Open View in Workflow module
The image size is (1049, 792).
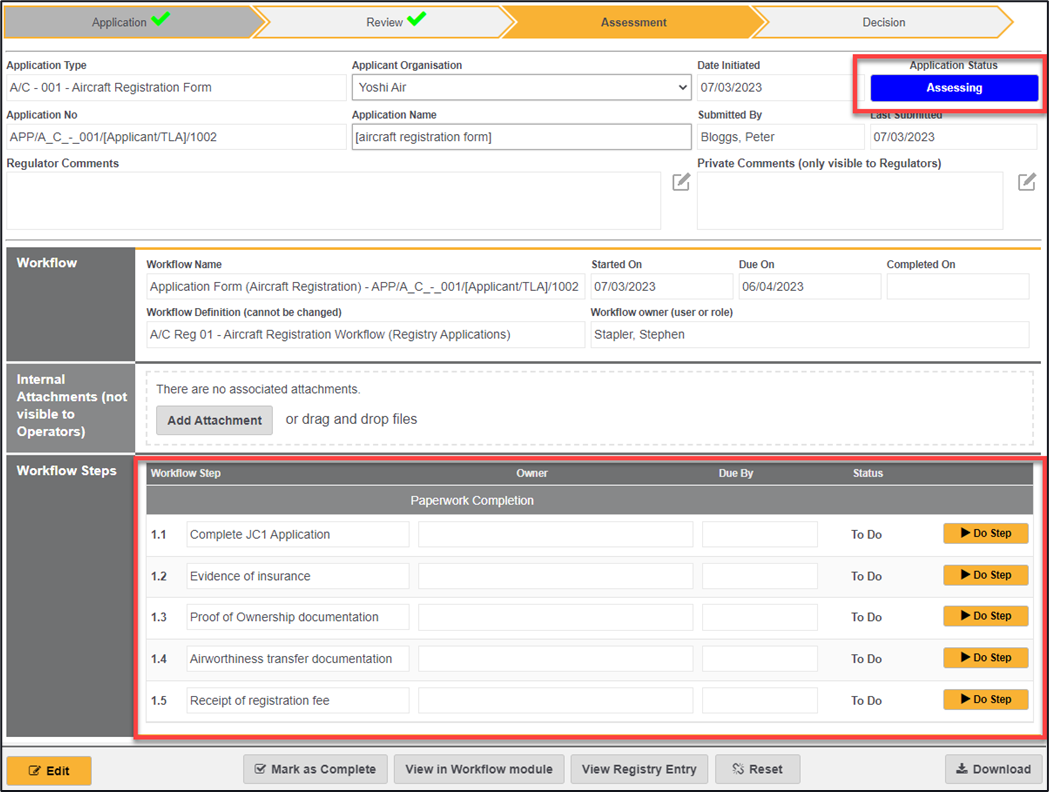pyautogui.click(x=479, y=769)
